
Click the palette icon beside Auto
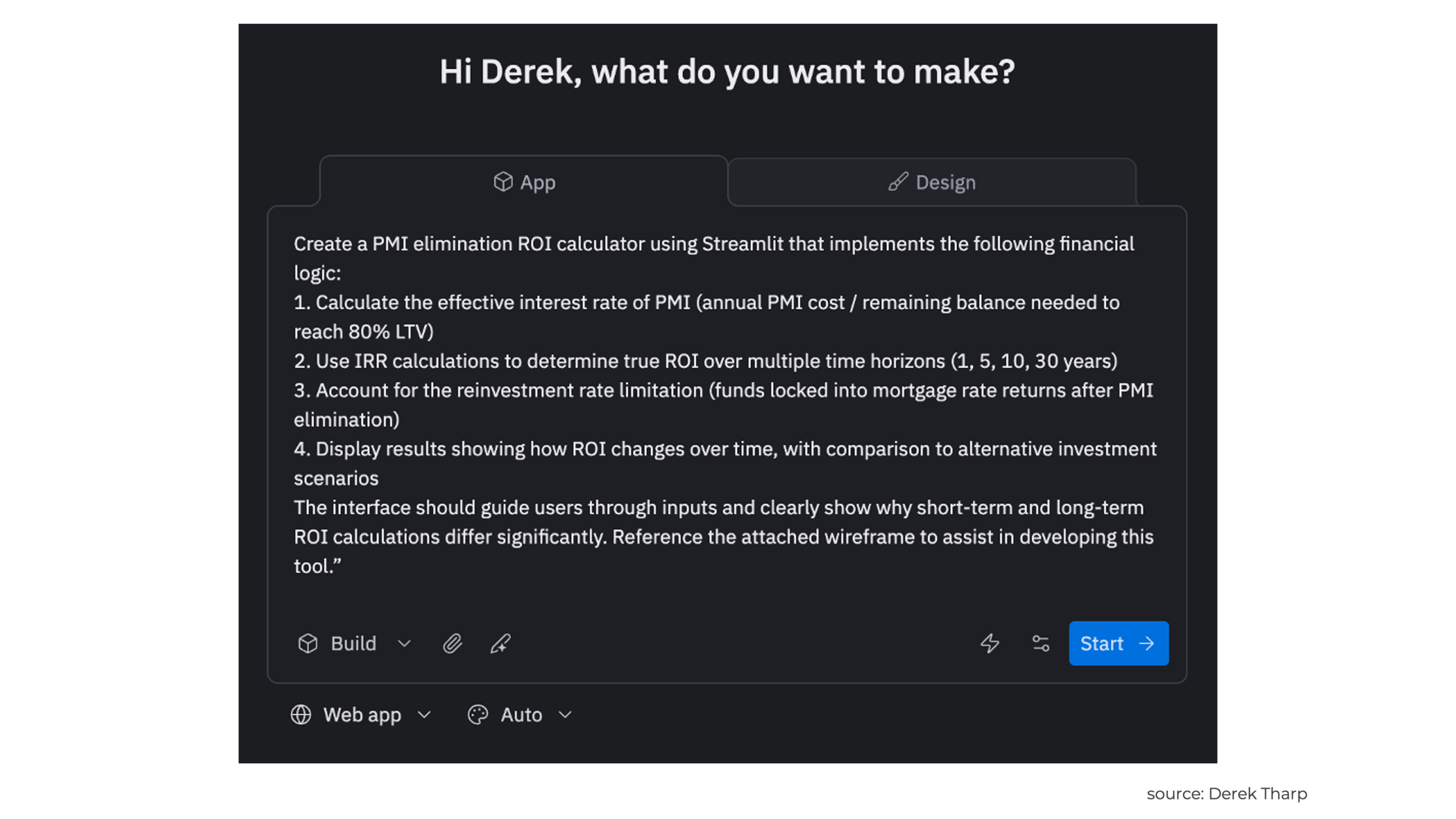tap(478, 714)
